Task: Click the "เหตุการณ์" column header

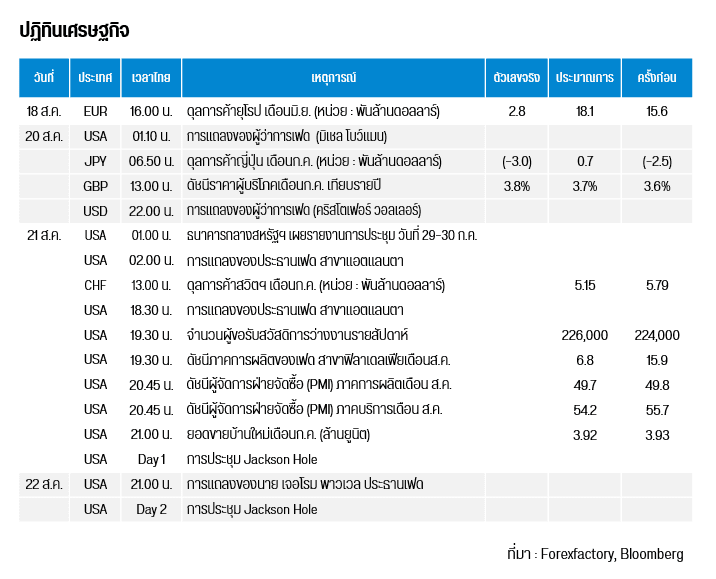Action: coord(333,78)
